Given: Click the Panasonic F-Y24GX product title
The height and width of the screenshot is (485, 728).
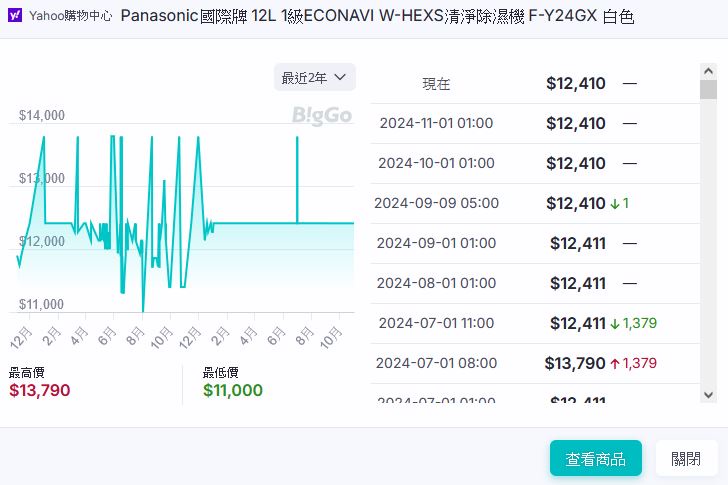Looking at the screenshot, I should pos(376,17).
